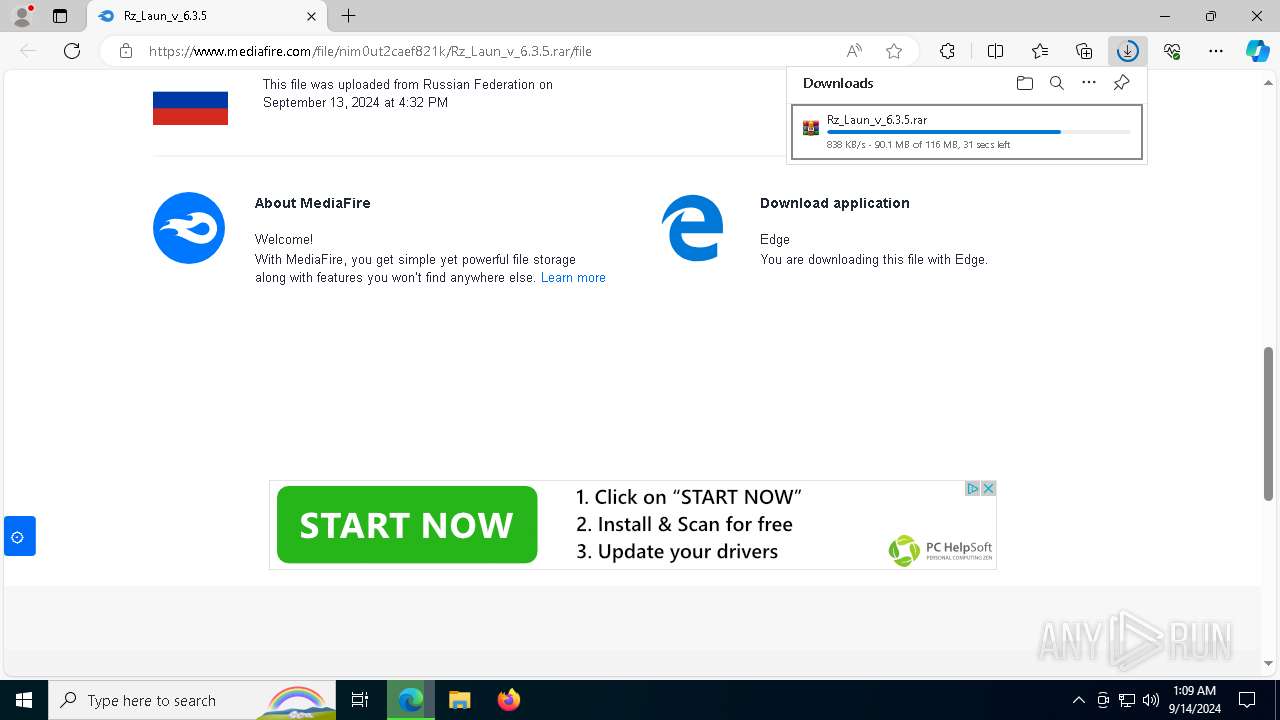The width and height of the screenshot is (1280, 720).
Task: Open the Extensions puzzle icon
Action: pyautogui.click(x=947, y=51)
